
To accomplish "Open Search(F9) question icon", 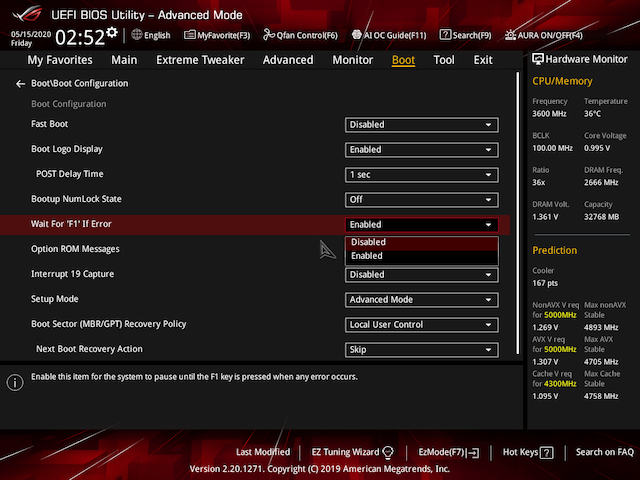I will point(445,35).
